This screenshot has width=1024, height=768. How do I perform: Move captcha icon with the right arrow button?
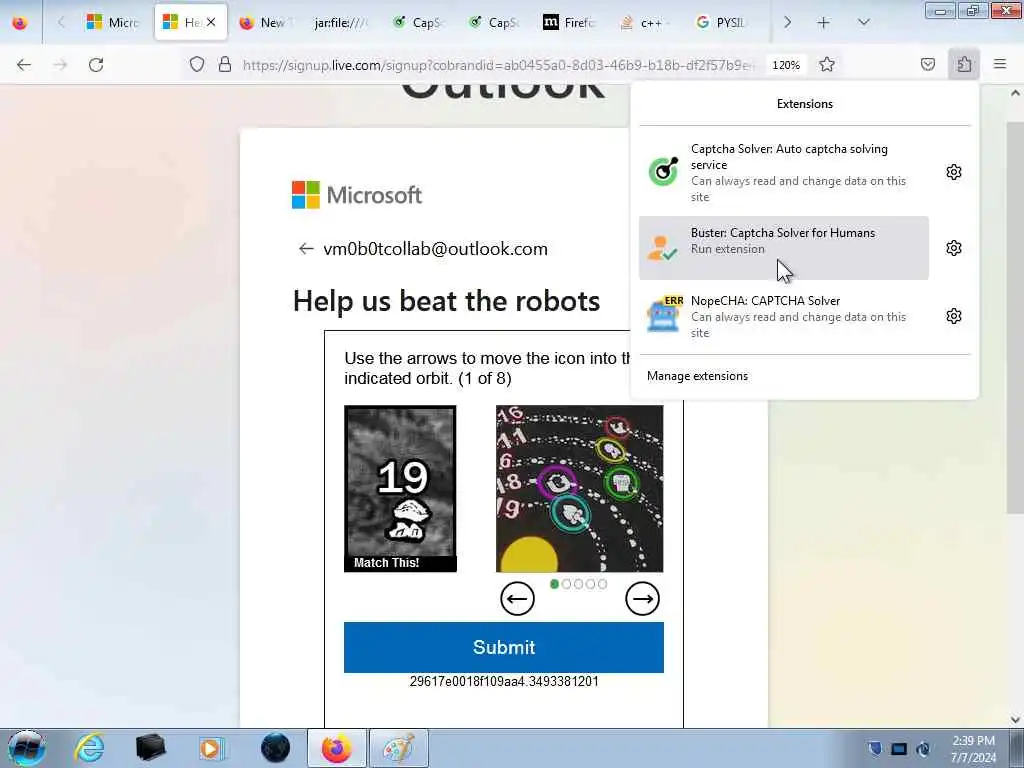[x=643, y=599]
